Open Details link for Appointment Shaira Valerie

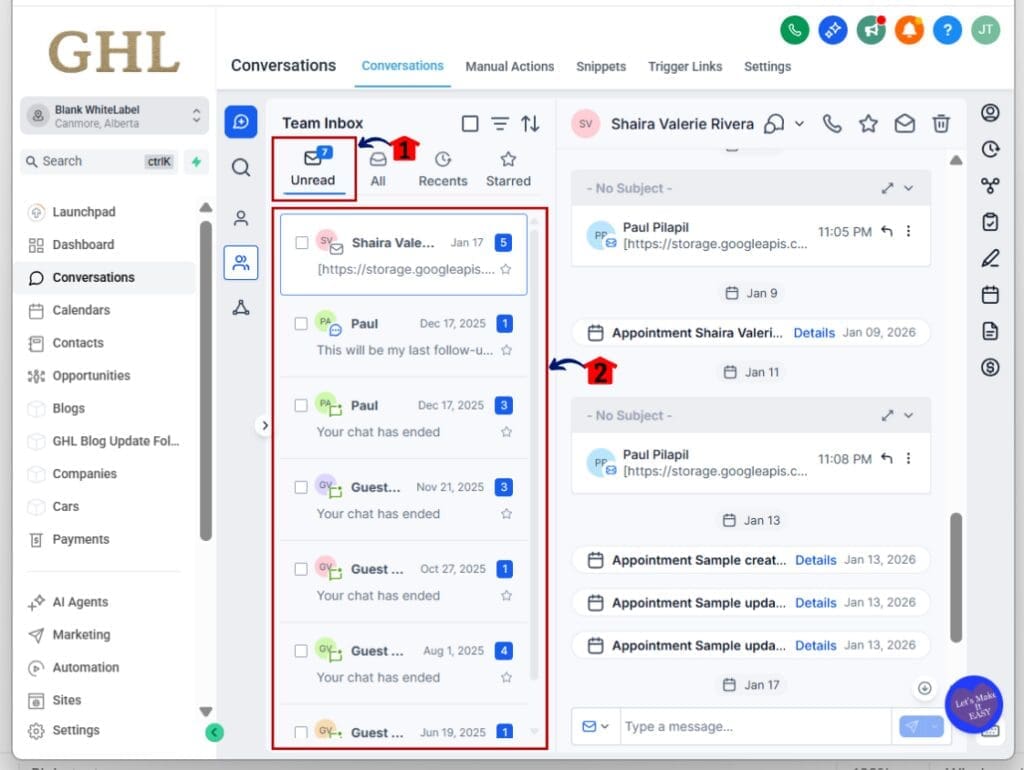(x=814, y=333)
